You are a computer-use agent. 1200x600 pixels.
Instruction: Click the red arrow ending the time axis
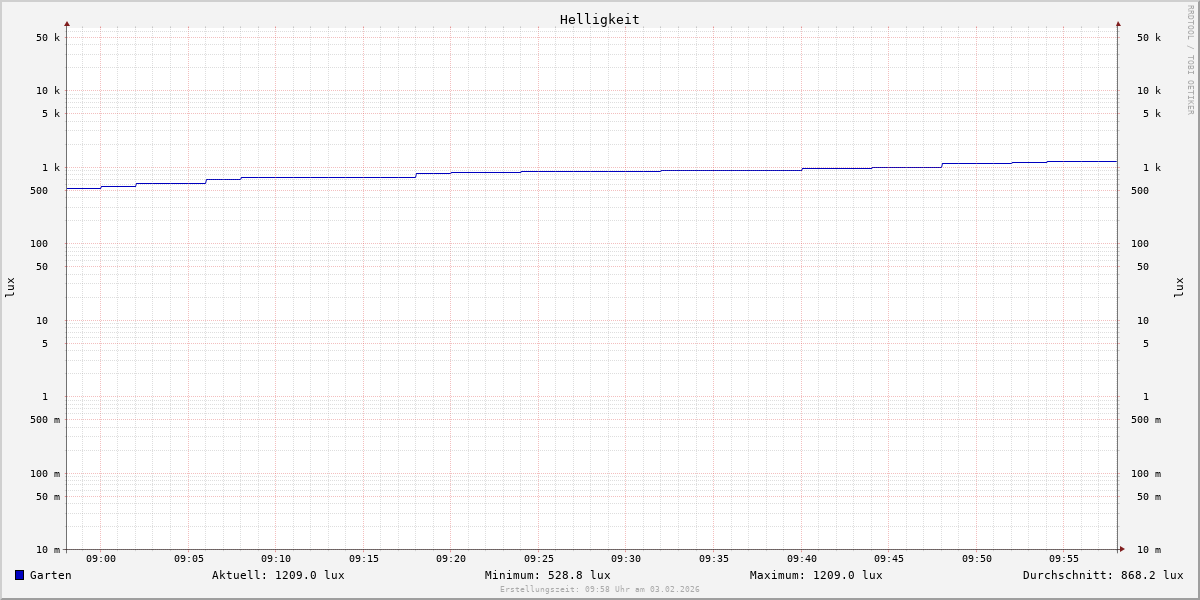(1122, 549)
